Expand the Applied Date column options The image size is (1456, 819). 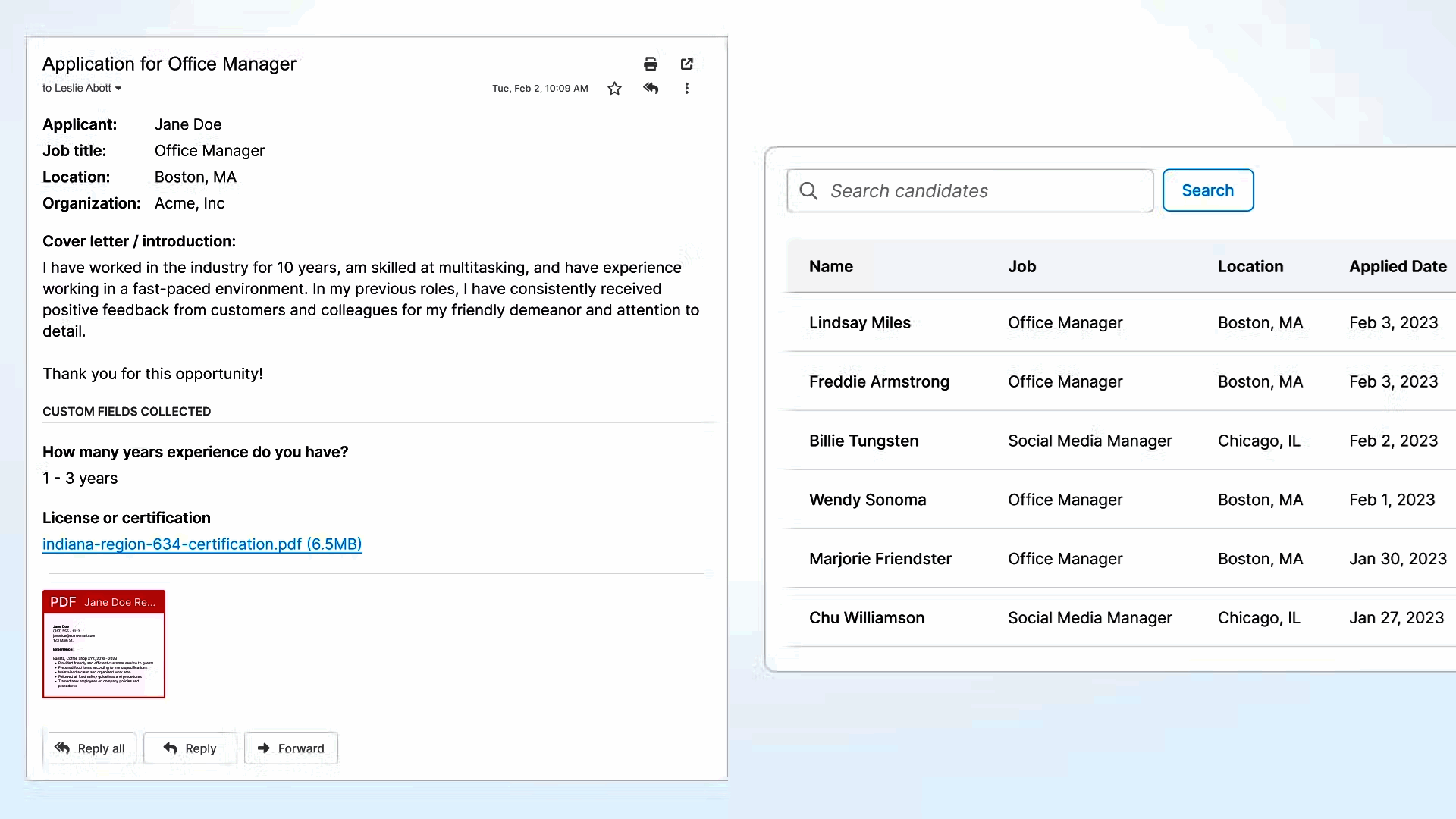click(1398, 266)
